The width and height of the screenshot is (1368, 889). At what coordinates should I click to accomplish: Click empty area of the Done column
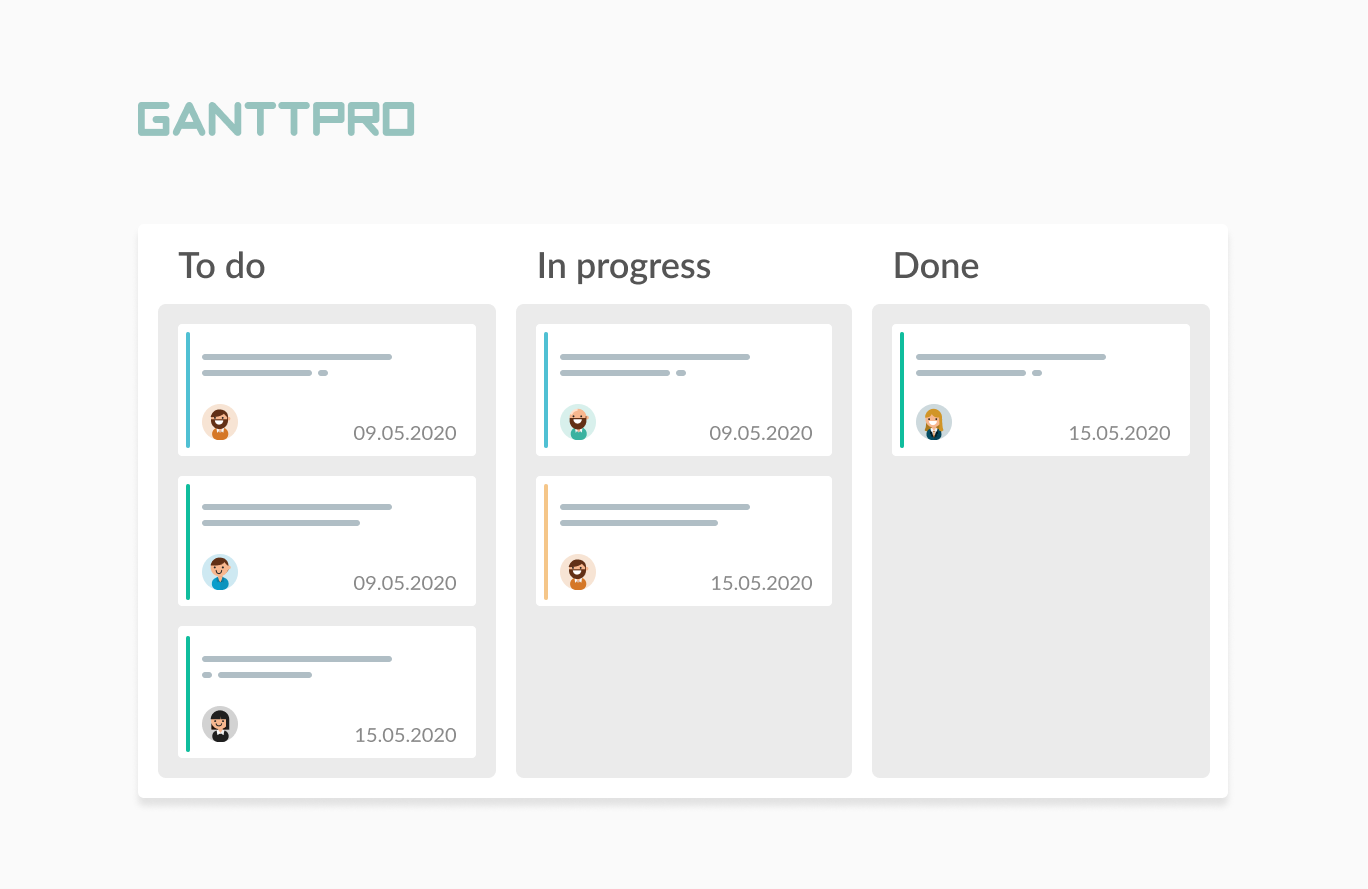click(1041, 615)
